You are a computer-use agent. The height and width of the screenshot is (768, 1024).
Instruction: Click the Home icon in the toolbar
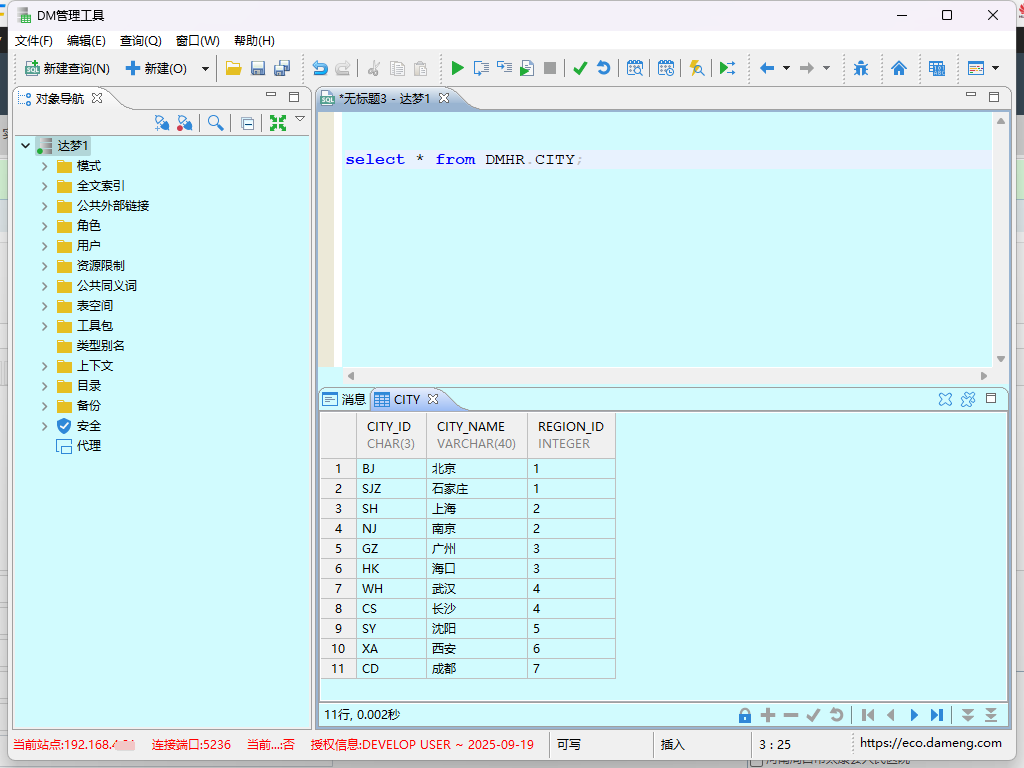tap(899, 68)
